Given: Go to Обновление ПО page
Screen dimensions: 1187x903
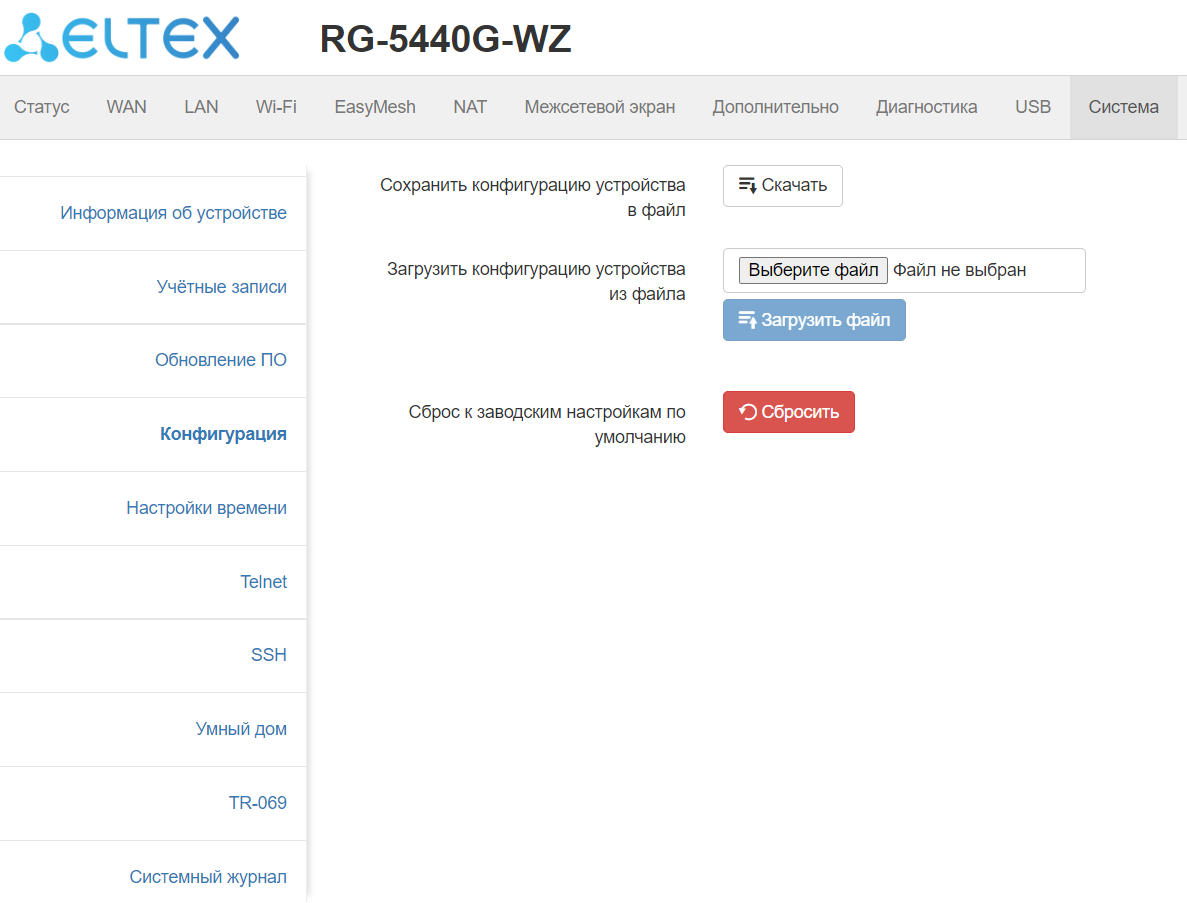Looking at the screenshot, I should 220,360.
